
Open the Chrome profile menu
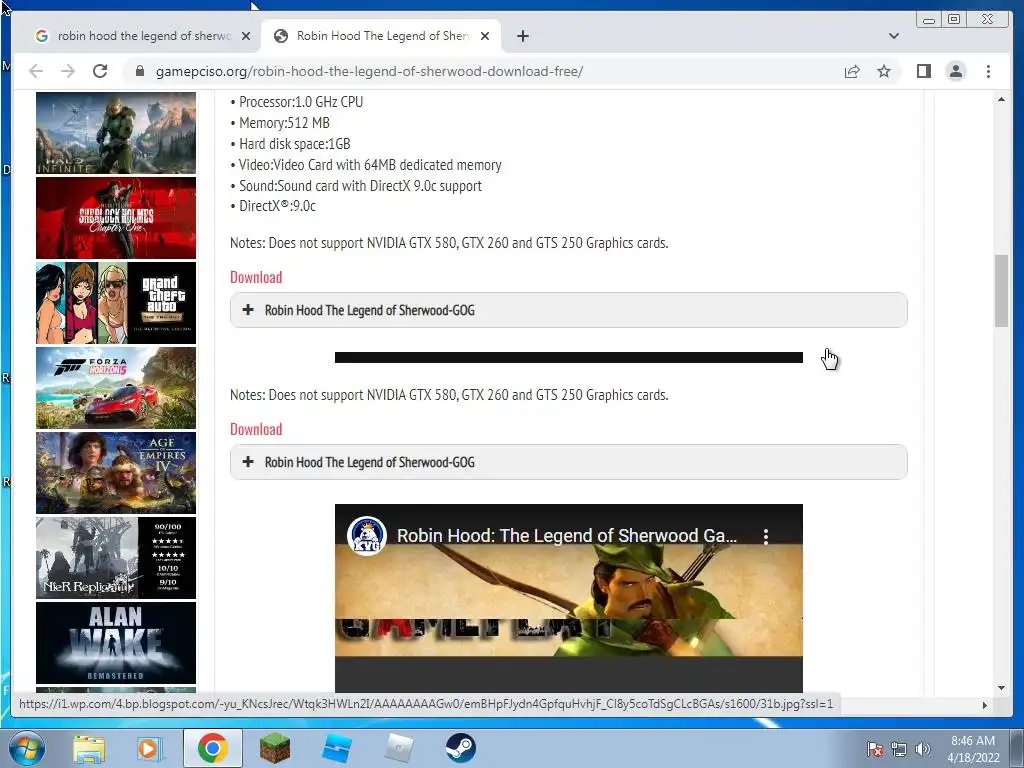pos(955,71)
